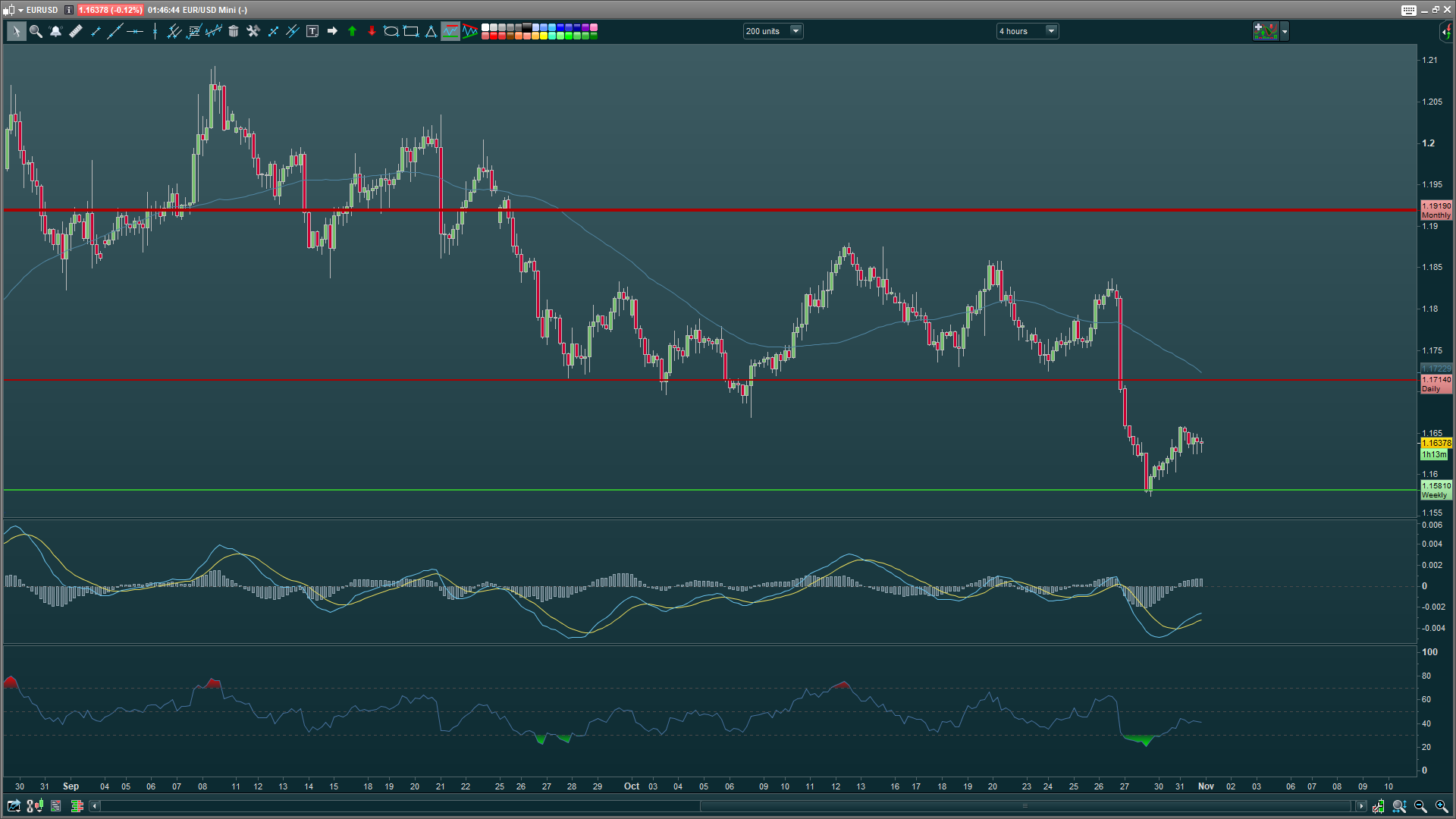Open the 4 hours timeframe dropdown

coord(1051,31)
